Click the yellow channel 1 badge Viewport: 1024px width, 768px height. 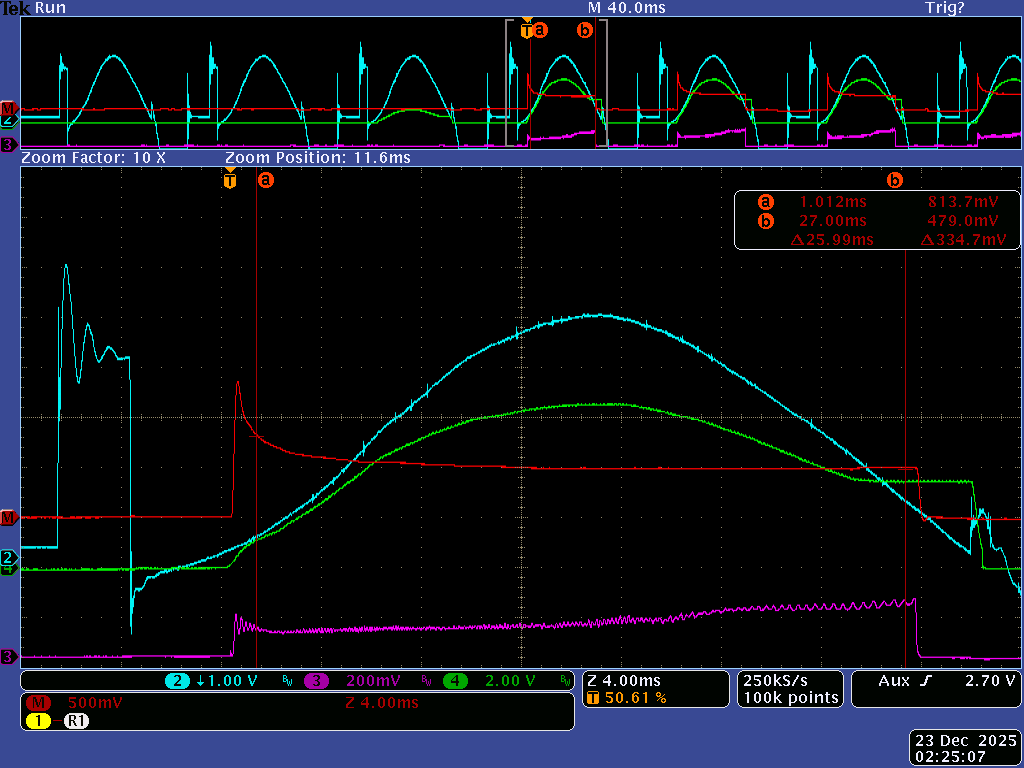(39, 720)
